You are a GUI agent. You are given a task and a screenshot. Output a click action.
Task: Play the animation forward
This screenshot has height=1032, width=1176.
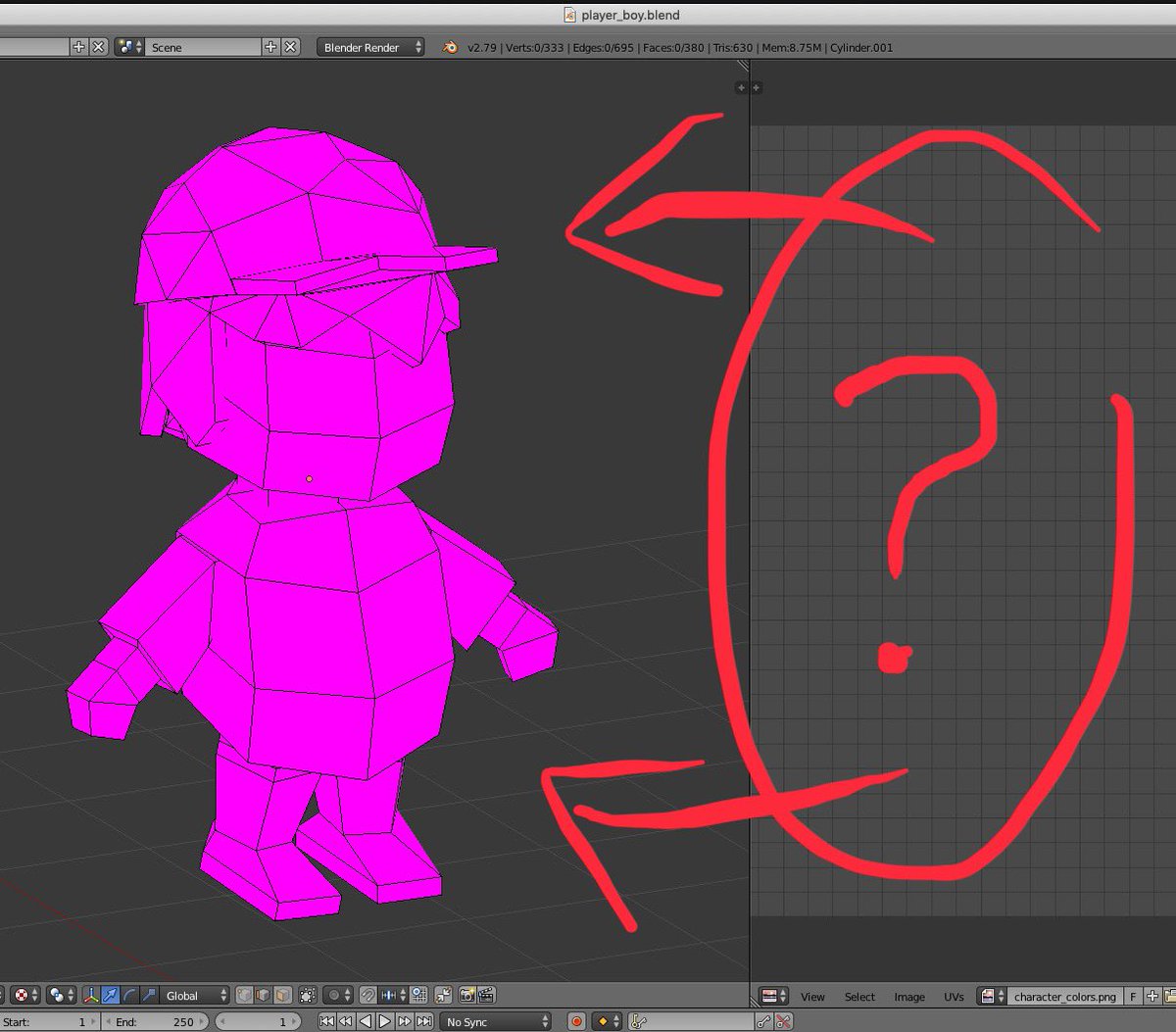[x=384, y=1021]
